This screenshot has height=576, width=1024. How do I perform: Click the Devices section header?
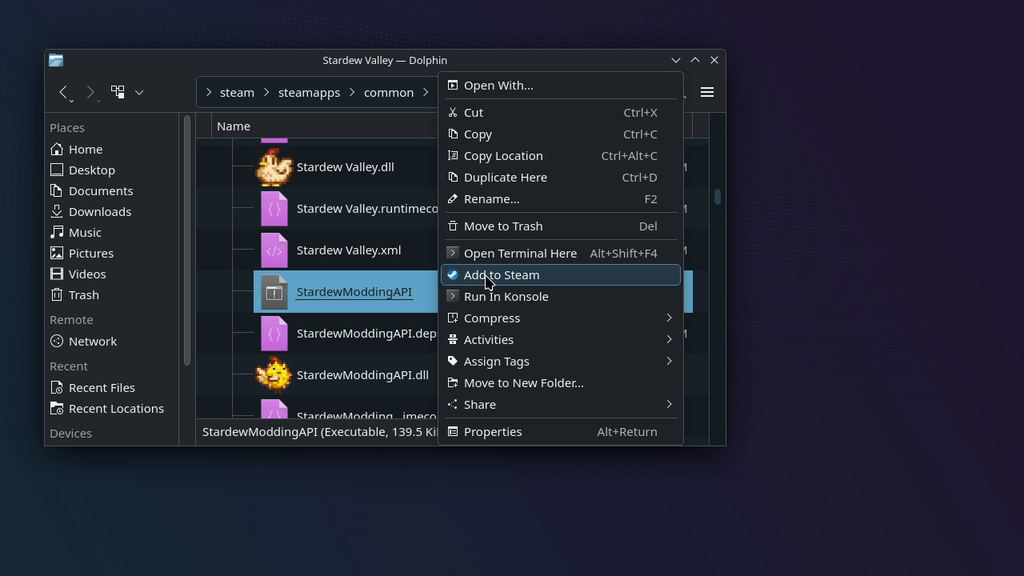(x=71, y=434)
